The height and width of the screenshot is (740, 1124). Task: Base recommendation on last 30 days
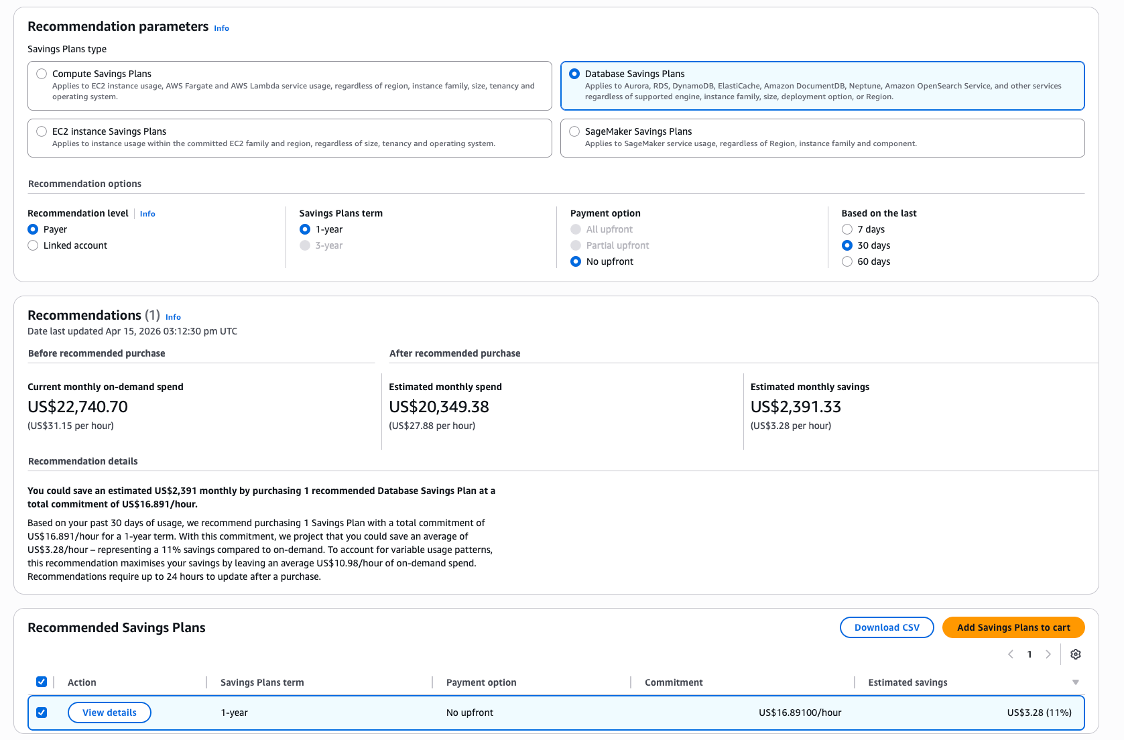pos(847,245)
